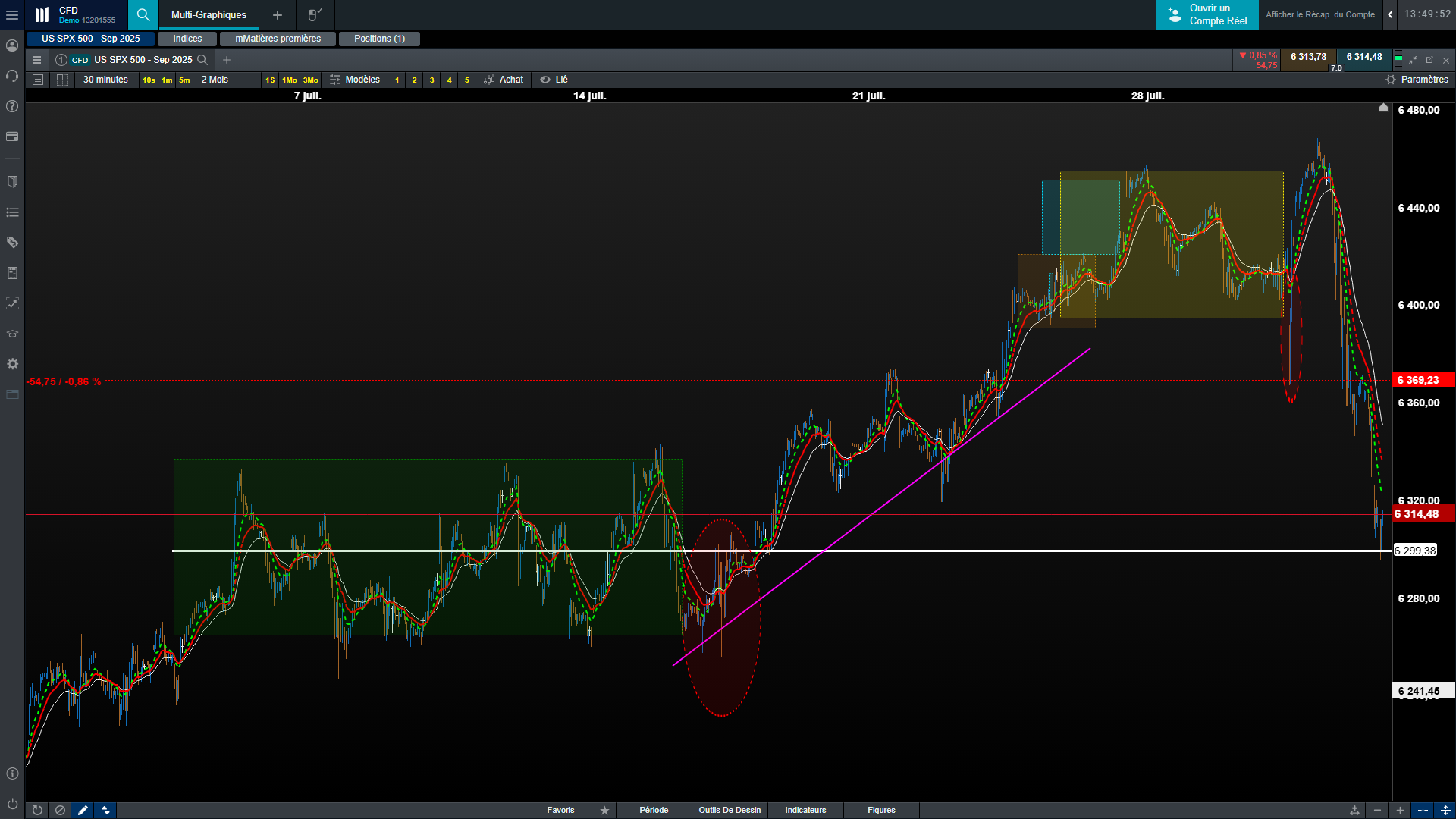Click the power icon in left sidebar
Image resolution: width=1456 pixels, height=819 pixels.
[x=12, y=804]
